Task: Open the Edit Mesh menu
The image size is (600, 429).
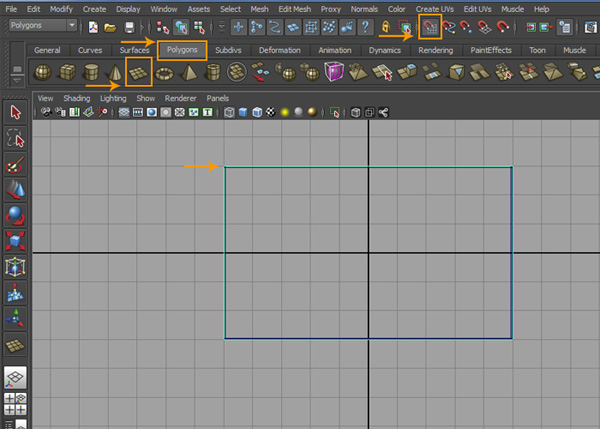Action: tap(294, 9)
